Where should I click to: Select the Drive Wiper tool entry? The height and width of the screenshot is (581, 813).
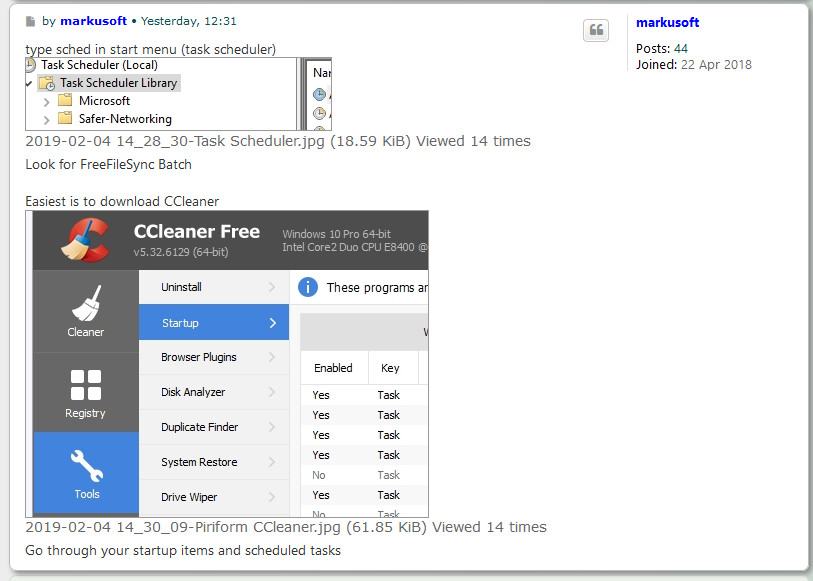(214, 497)
